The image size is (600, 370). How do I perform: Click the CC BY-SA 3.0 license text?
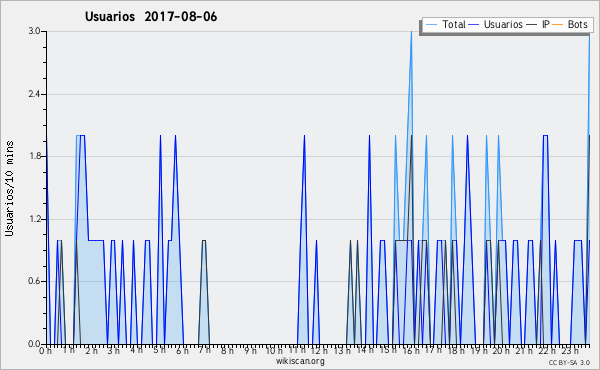point(569,362)
